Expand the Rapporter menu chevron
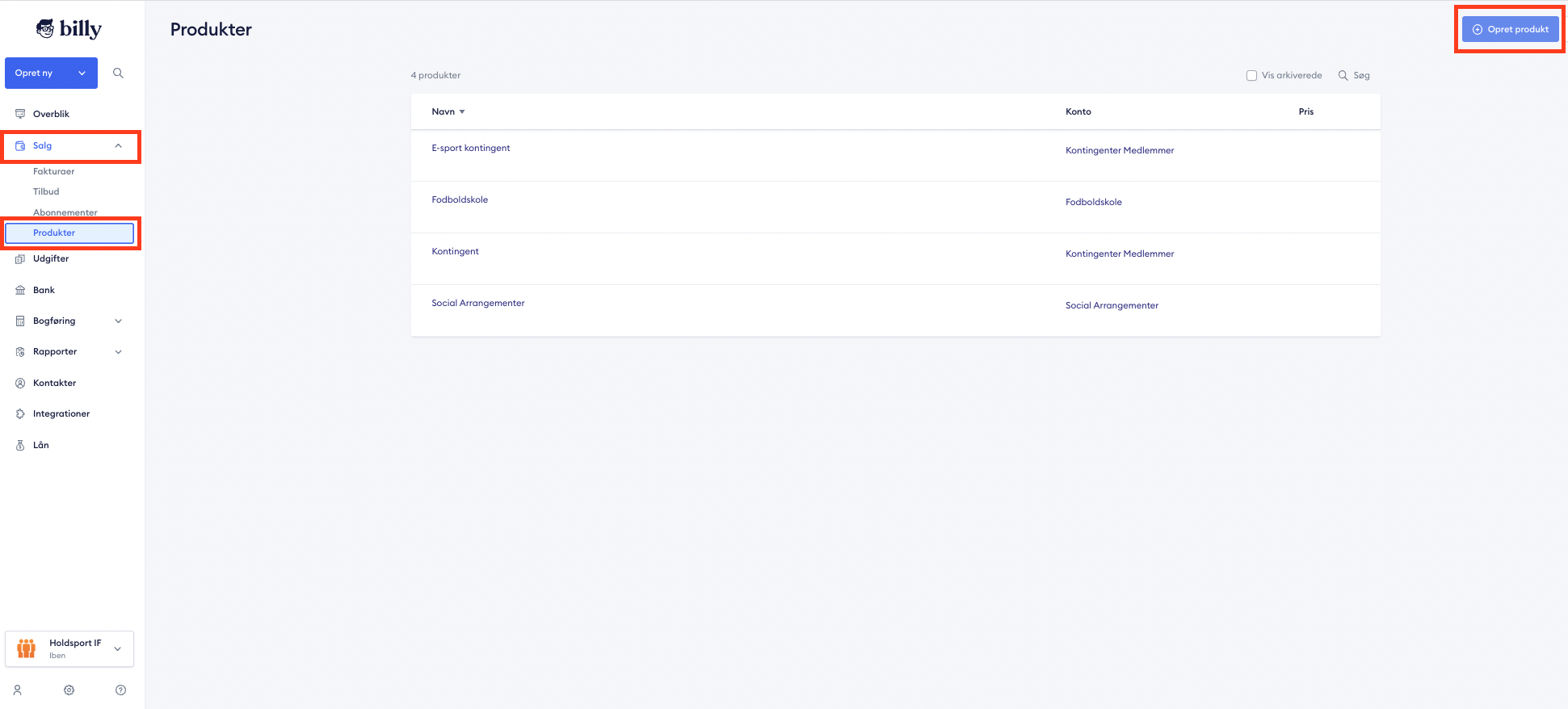1568x709 pixels. click(118, 351)
